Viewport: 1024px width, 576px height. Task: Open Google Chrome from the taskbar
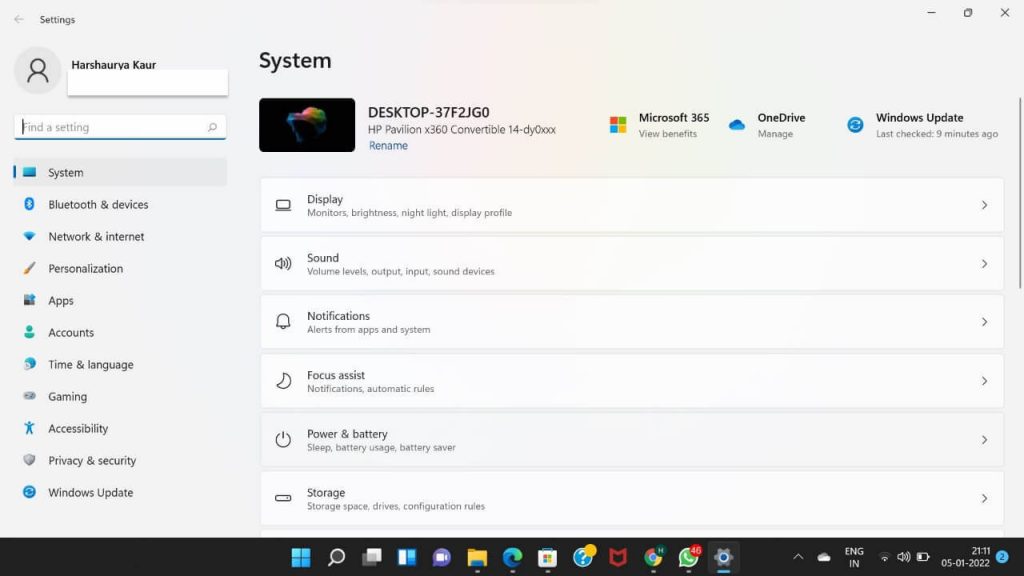coord(654,558)
